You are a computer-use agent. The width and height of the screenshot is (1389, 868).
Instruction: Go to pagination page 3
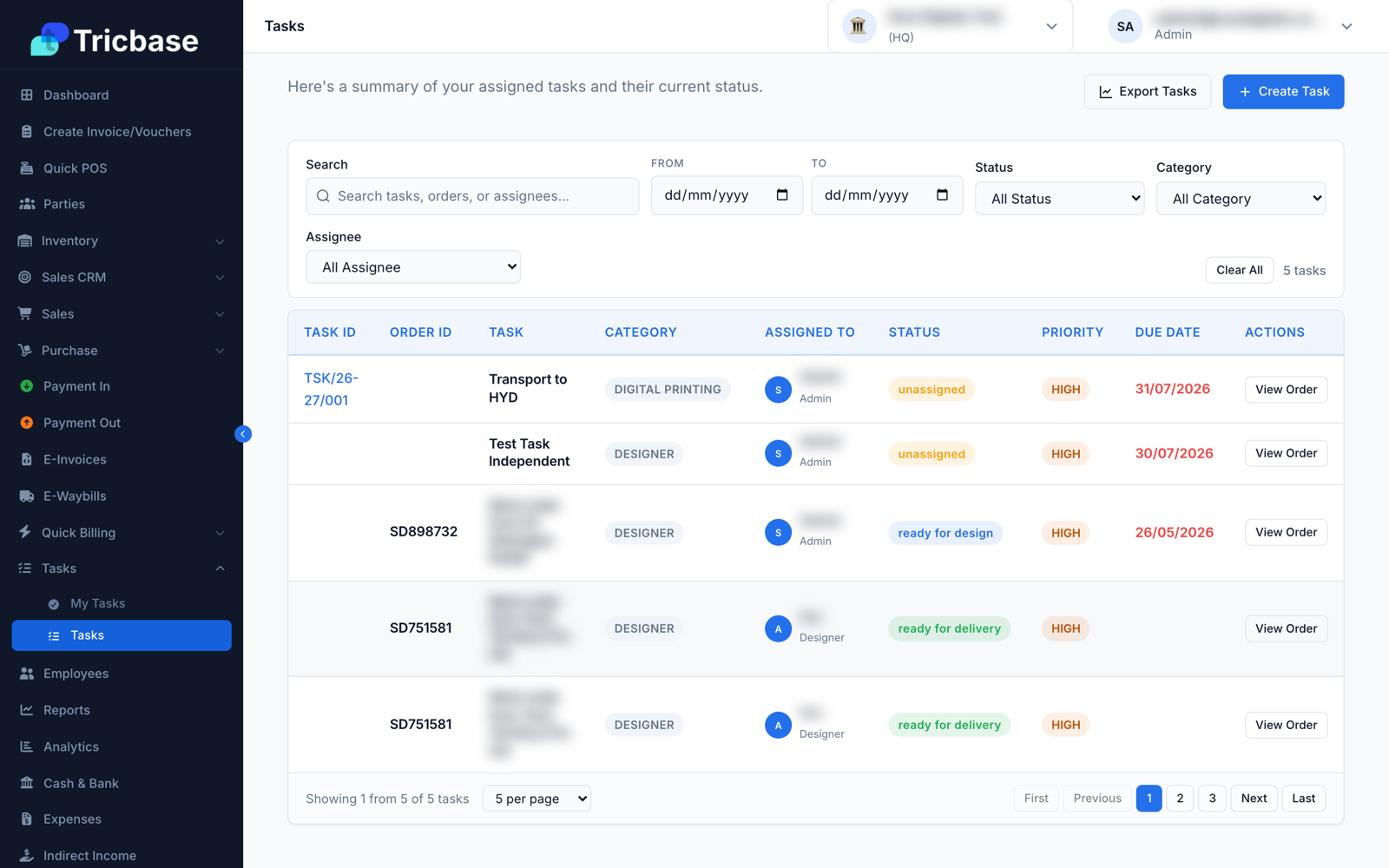1212,799
